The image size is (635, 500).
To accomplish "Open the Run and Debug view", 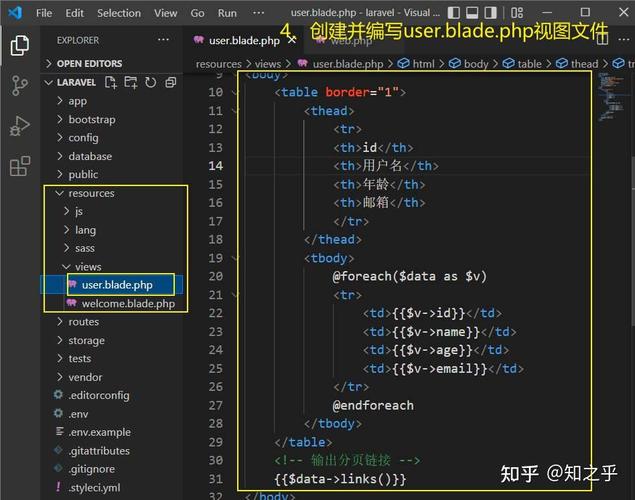I will click(20, 126).
